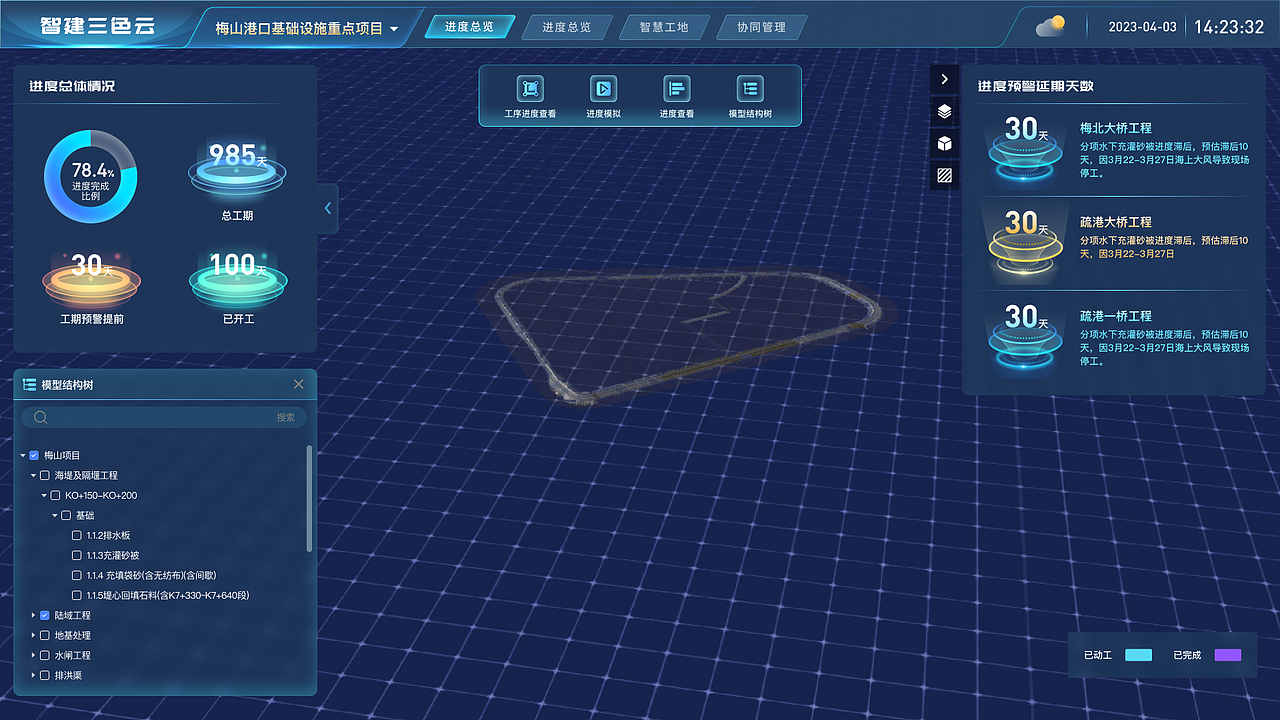Viewport: 1280px width, 720px height.
Task: Open the 疏港大桥工程 title link
Action: pos(1116,222)
